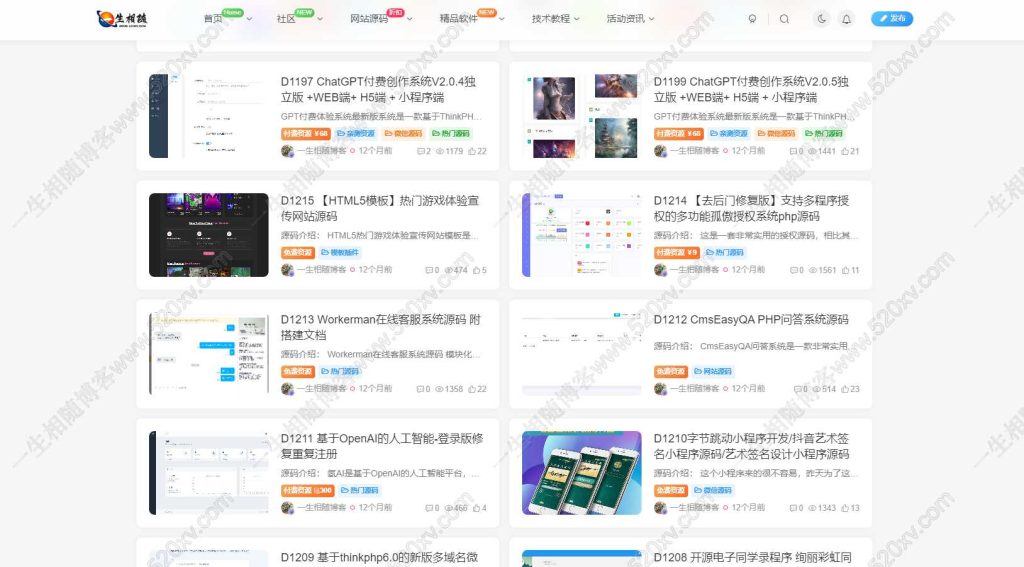Click the author avatar on D1213 post
This screenshot has width=1024, height=567.
(287, 389)
